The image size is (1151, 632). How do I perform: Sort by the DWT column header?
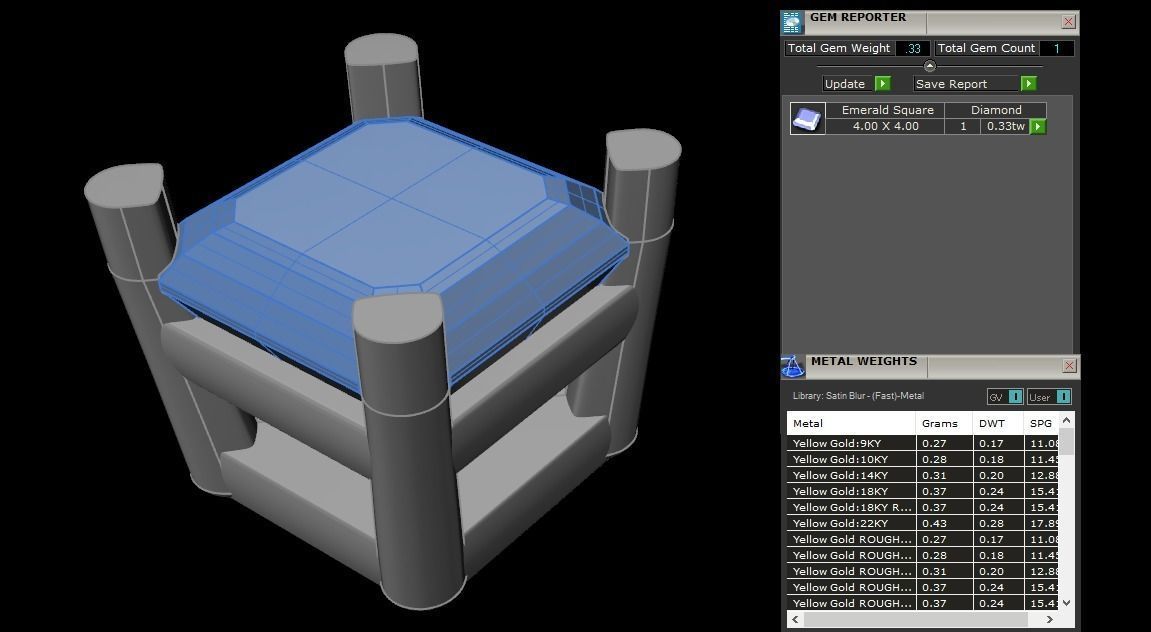pyautogui.click(x=998, y=424)
